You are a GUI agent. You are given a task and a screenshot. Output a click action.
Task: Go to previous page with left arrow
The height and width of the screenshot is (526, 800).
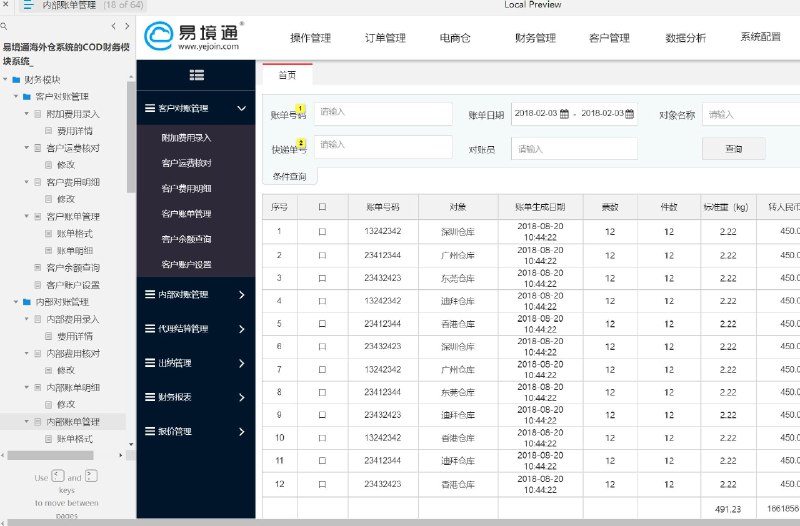coord(114,26)
